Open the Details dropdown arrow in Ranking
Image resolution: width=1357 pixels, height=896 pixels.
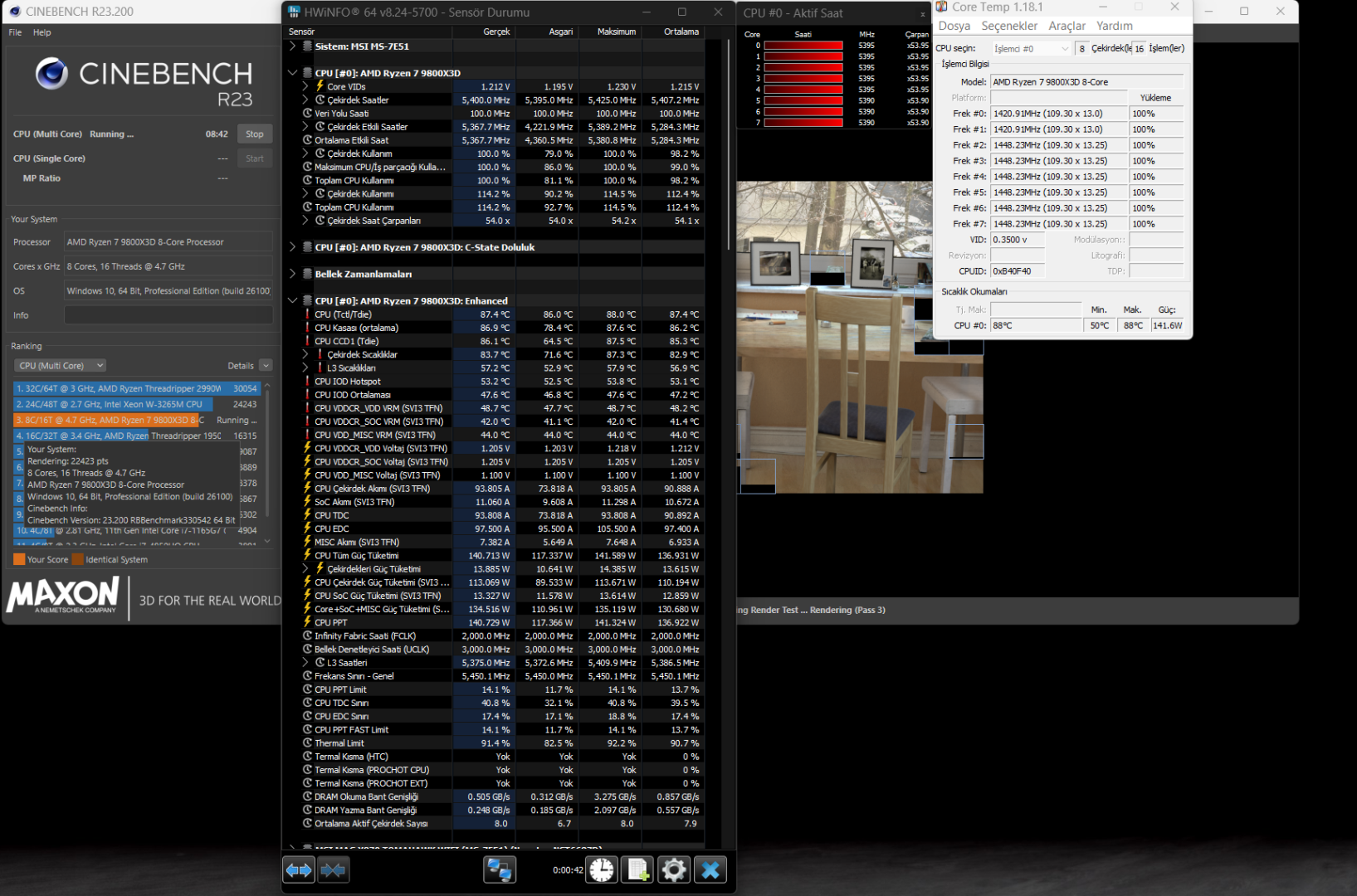pos(266,366)
